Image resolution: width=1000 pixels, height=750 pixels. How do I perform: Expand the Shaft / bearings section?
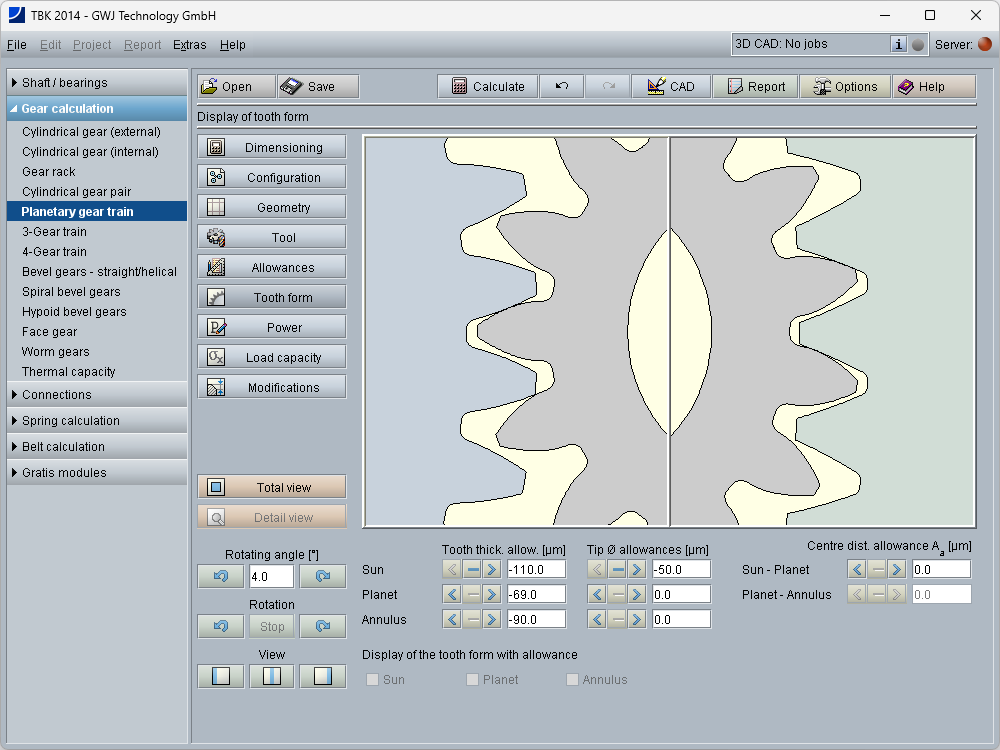(x=95, y=83)
